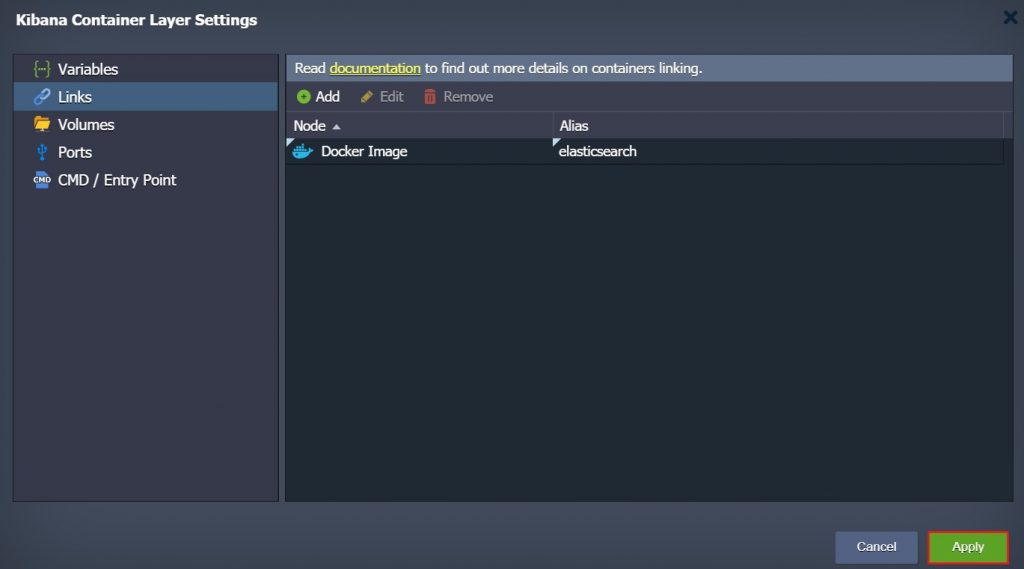Select the Links section
Screen dimensions: 1024x569
[146, 97]
